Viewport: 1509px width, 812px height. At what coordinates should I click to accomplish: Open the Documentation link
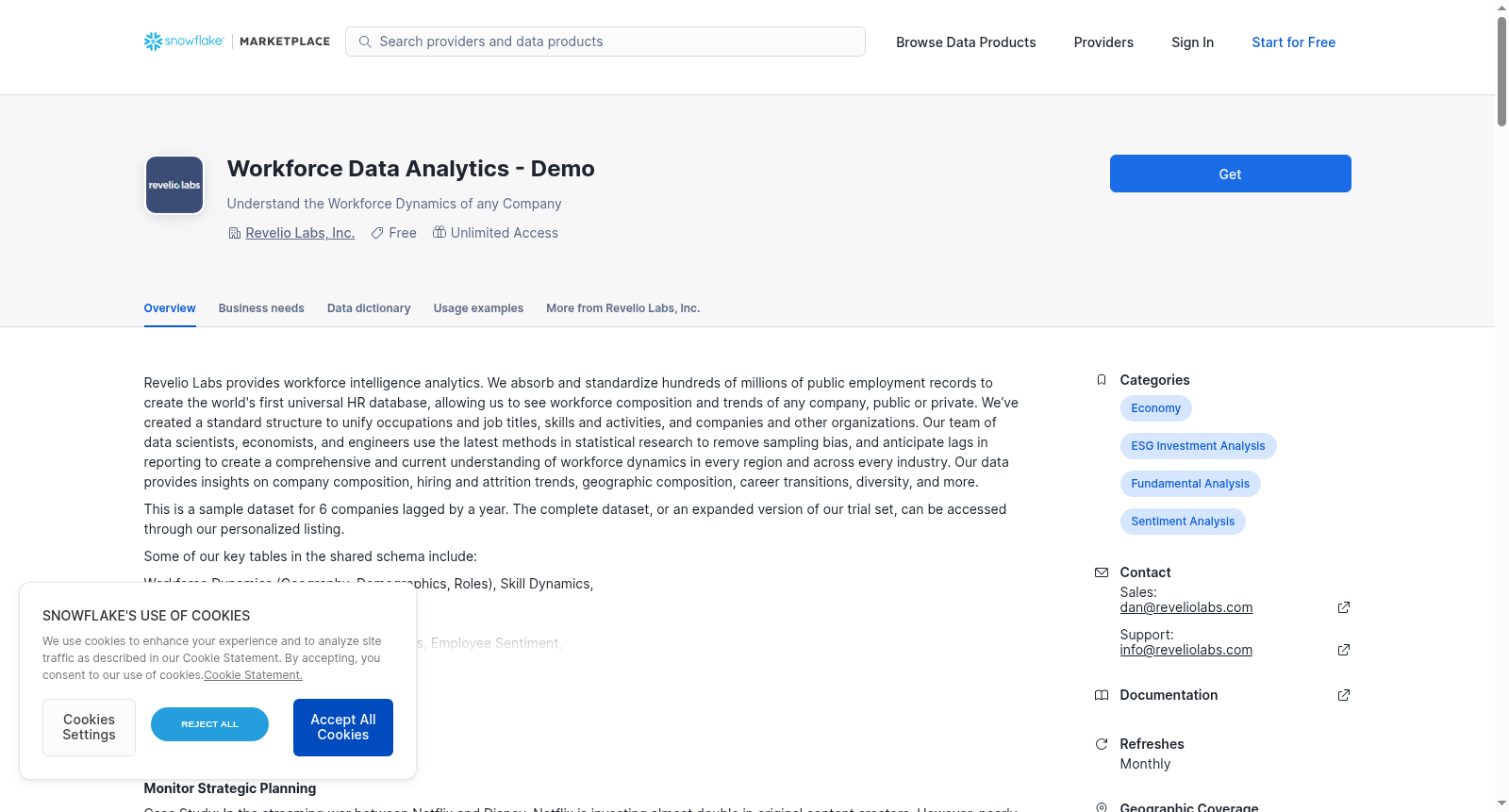(x=1169, y=695)
